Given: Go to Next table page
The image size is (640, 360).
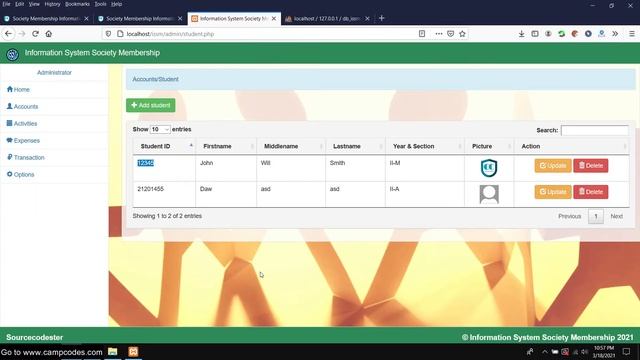Looking at the screenshot, I should click(616, 216).
